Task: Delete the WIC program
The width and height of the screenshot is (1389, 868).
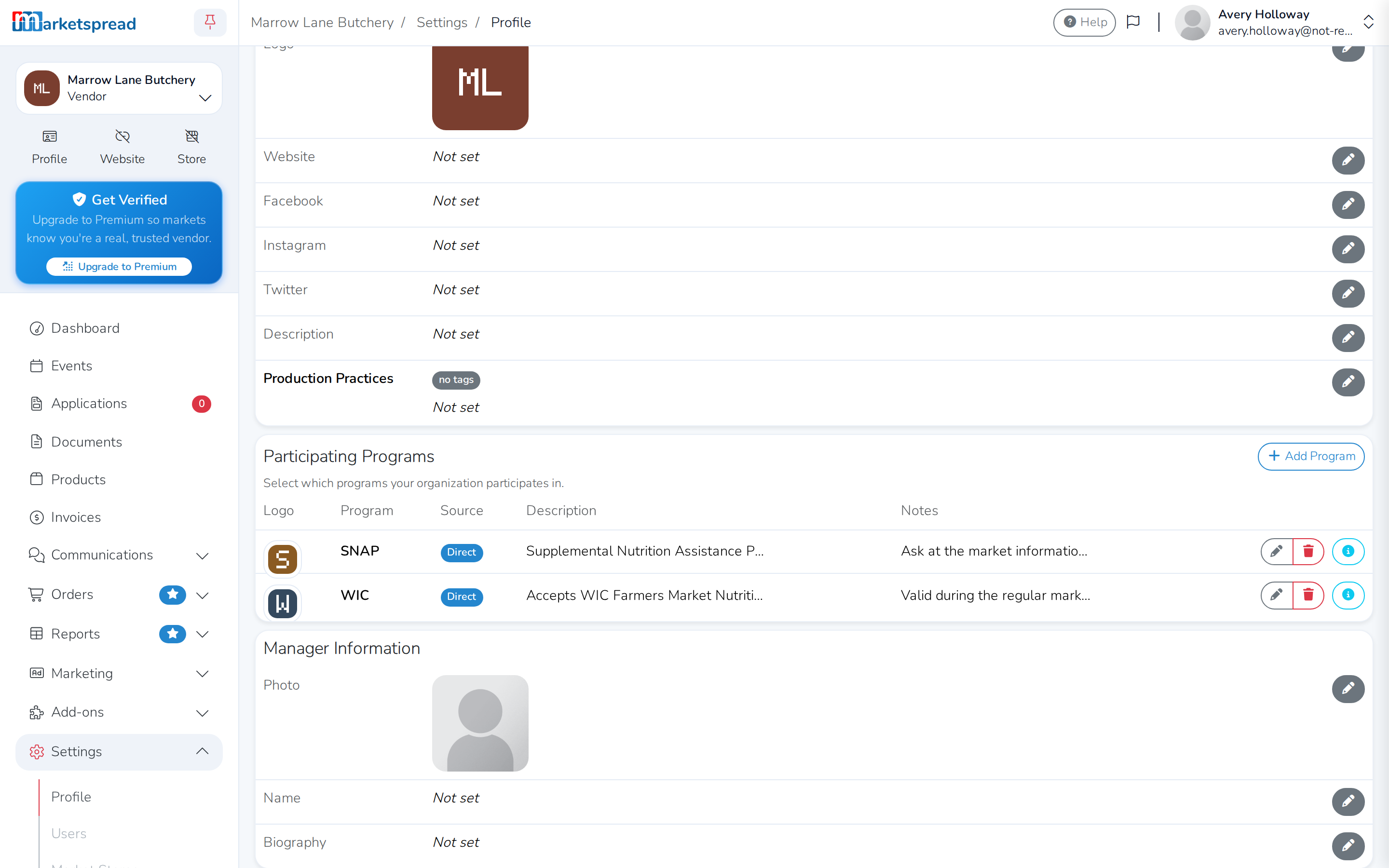Action: 1308,595
